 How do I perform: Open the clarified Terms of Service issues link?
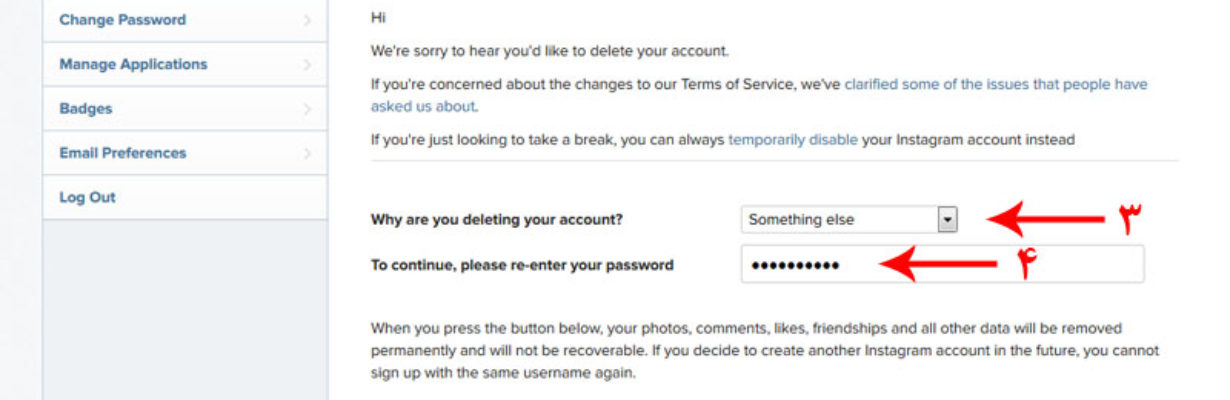[759, 95]
